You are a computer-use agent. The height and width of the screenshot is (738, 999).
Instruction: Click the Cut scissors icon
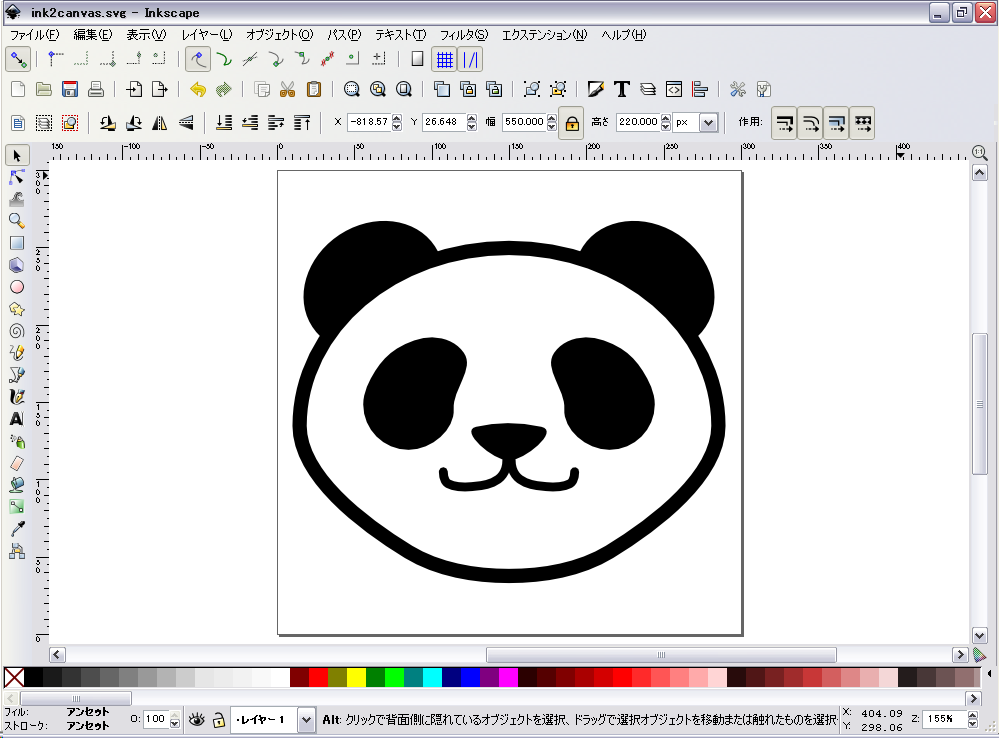click(x=288, y=89)
